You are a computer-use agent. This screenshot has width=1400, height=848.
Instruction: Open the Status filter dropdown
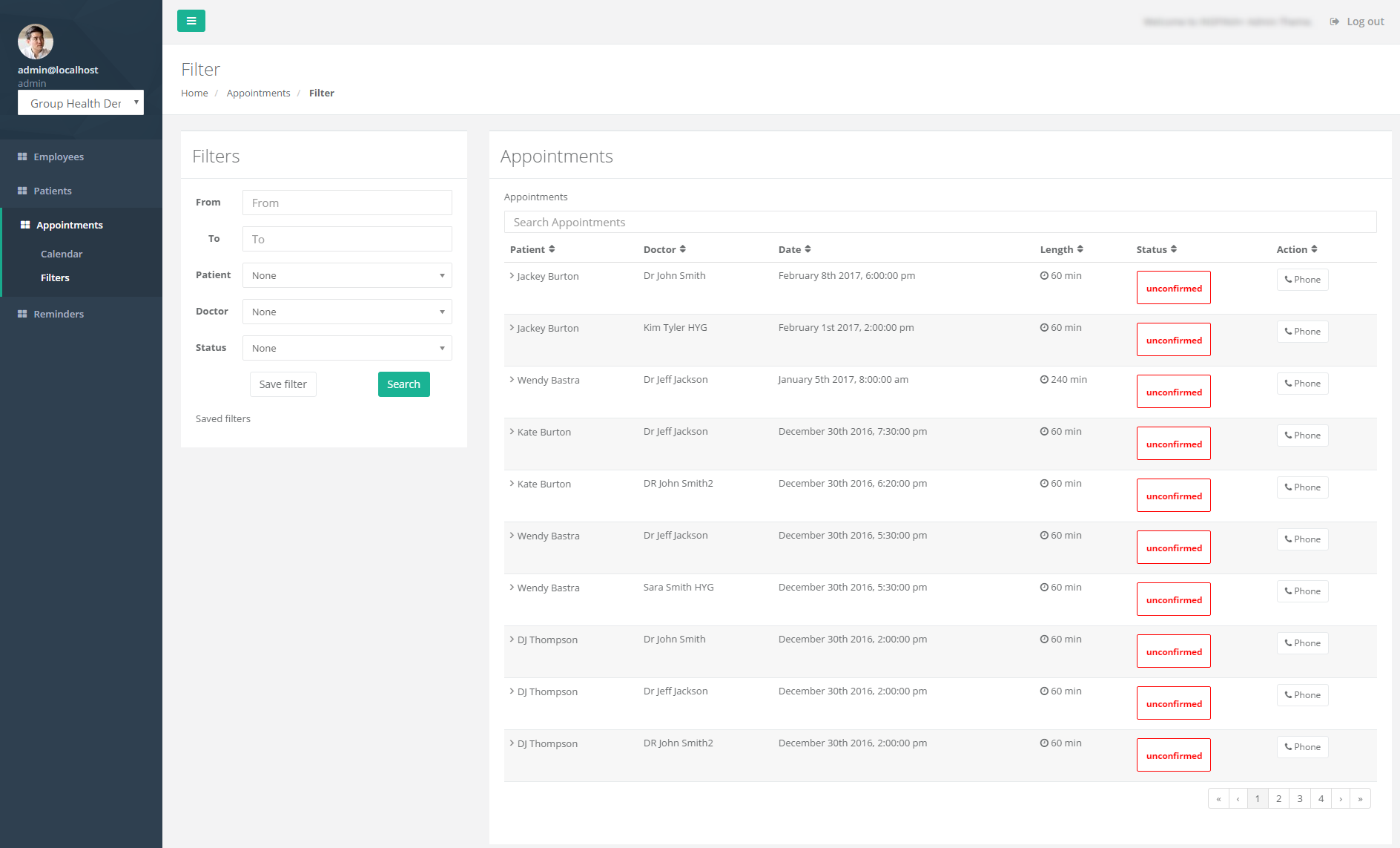pyautogui.click(x=347, y=348)
